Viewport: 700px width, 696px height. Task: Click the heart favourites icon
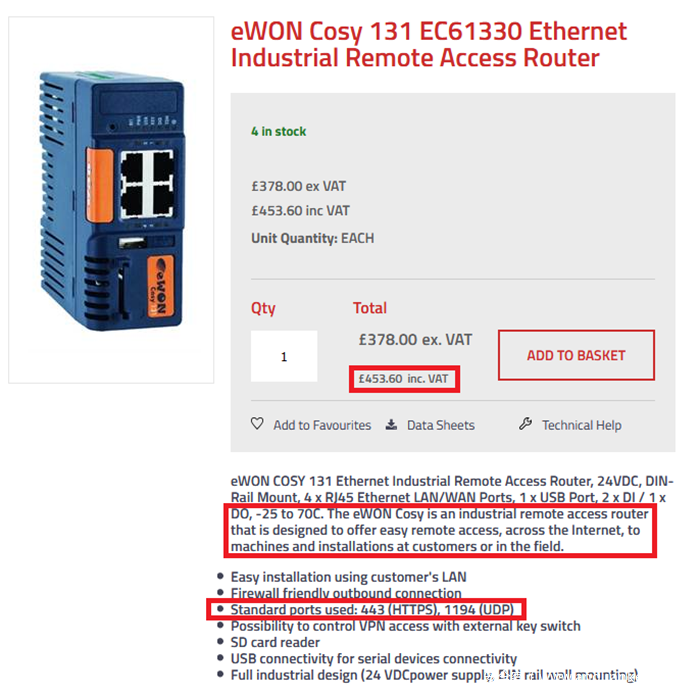[257, 423]
